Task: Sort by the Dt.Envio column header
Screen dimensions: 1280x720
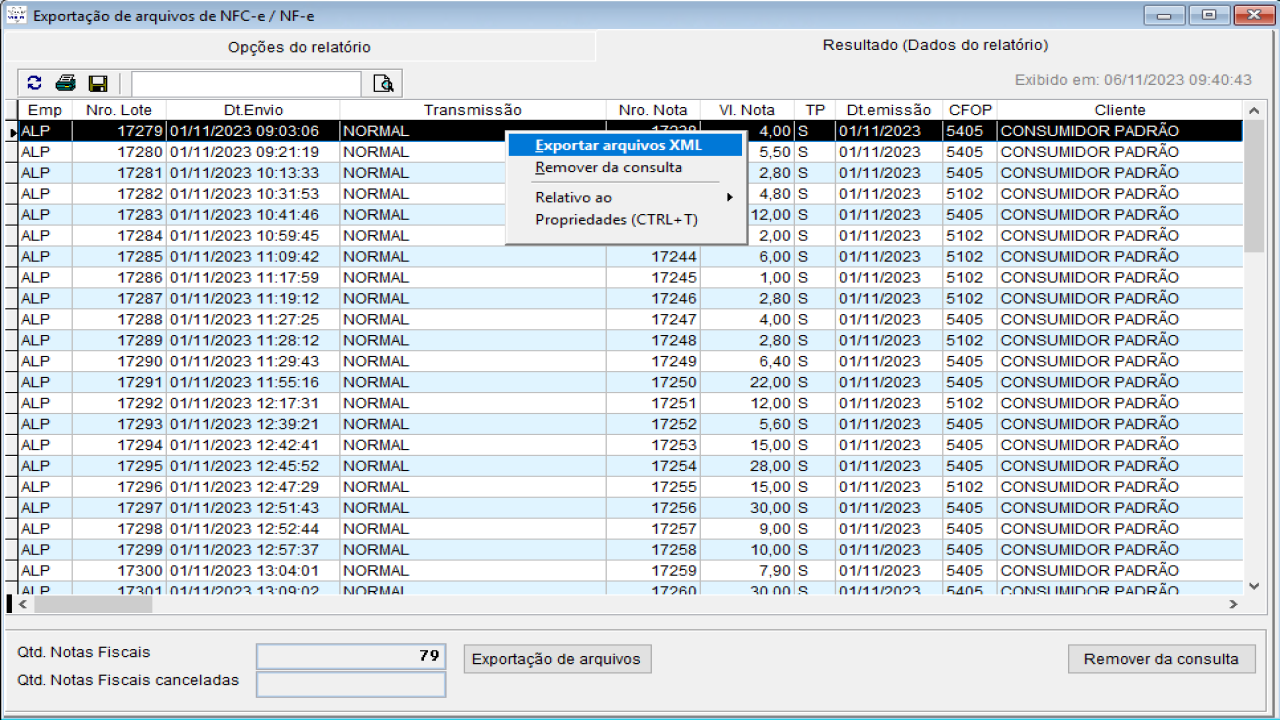Action: (253, 110)
